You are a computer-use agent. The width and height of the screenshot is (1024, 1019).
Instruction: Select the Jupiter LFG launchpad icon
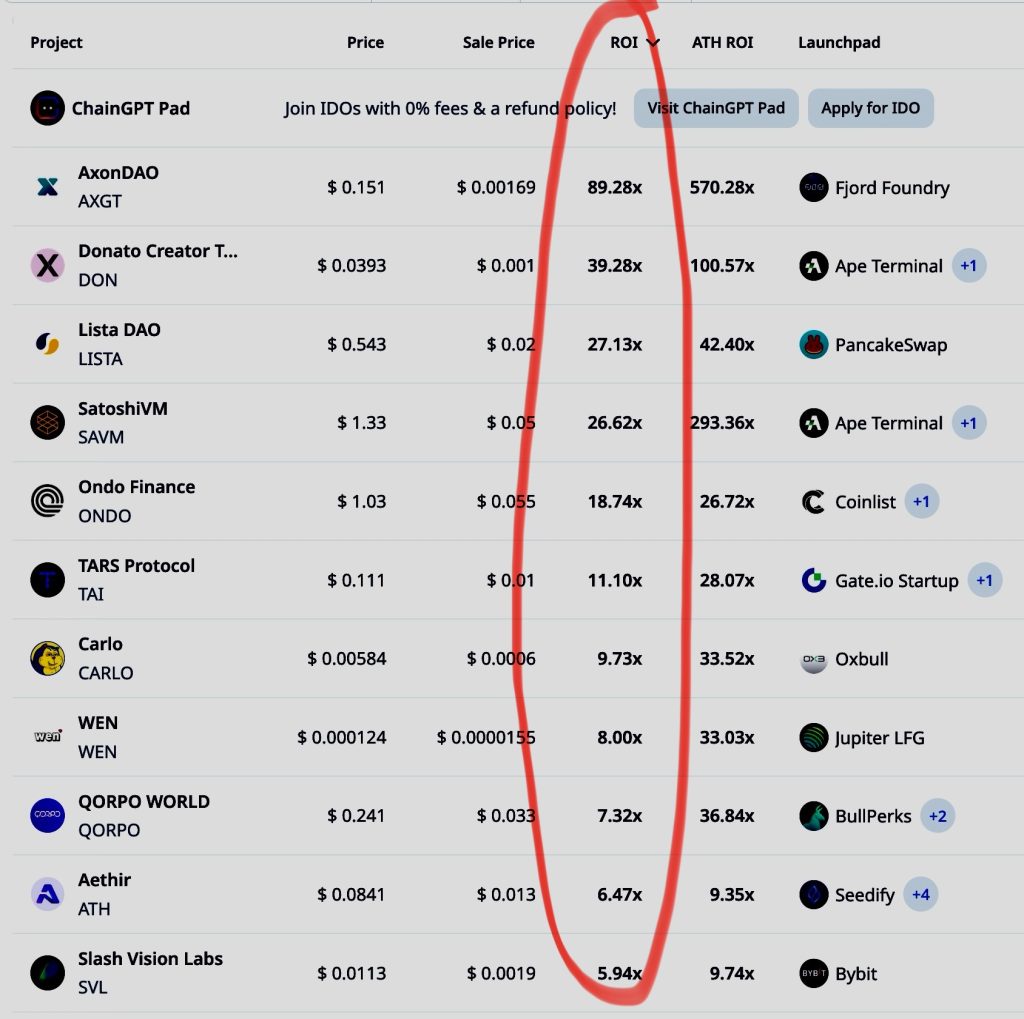[814, 738]
